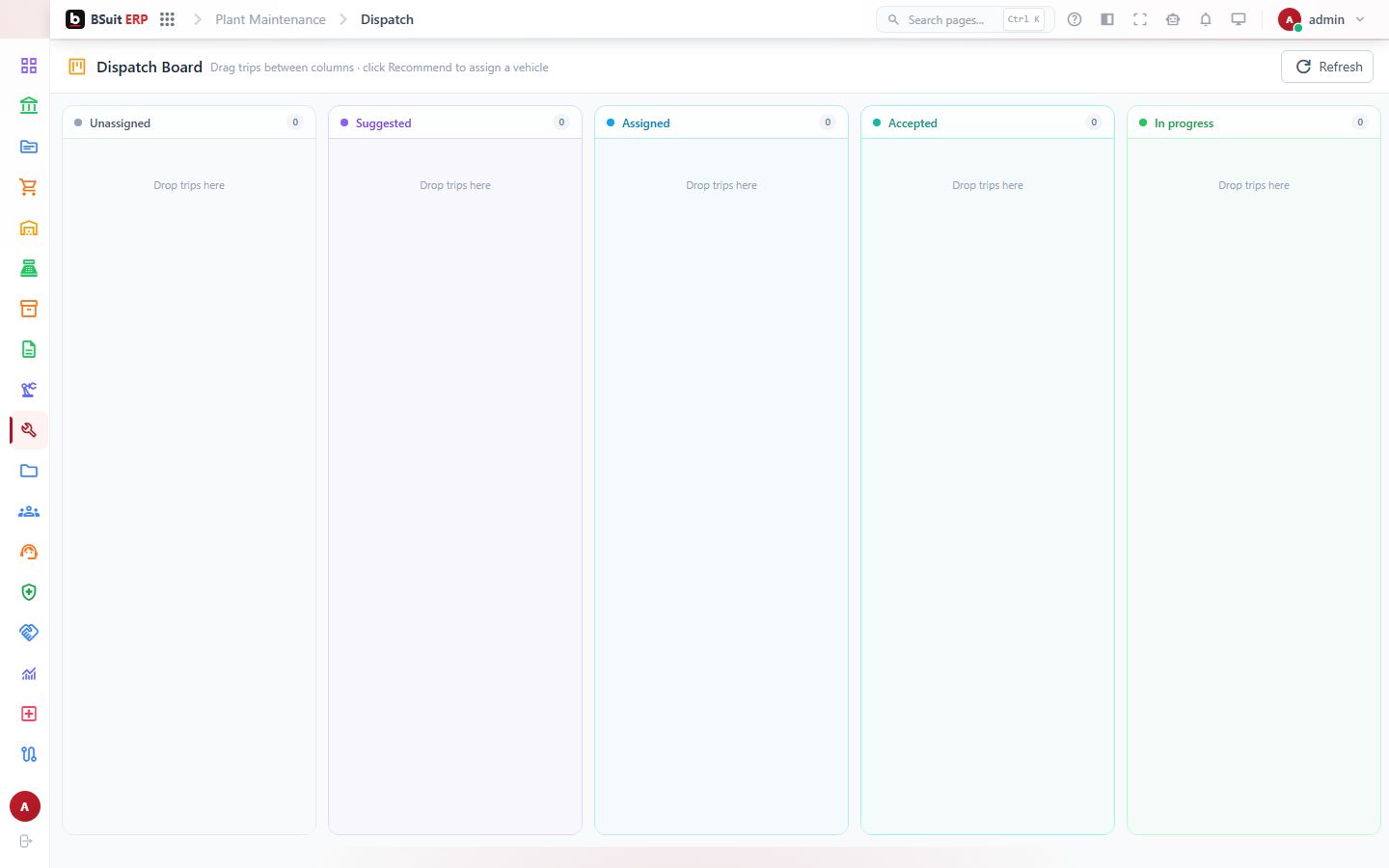Click the Accepted column header text

tap(912, 123)
